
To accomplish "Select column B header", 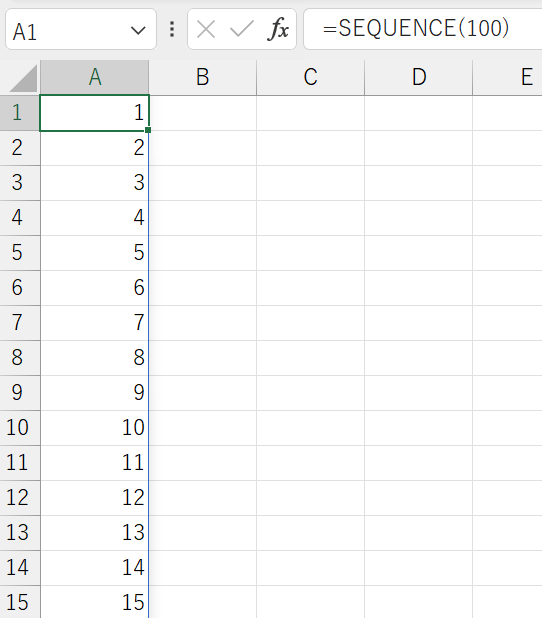I will point(203,77).
